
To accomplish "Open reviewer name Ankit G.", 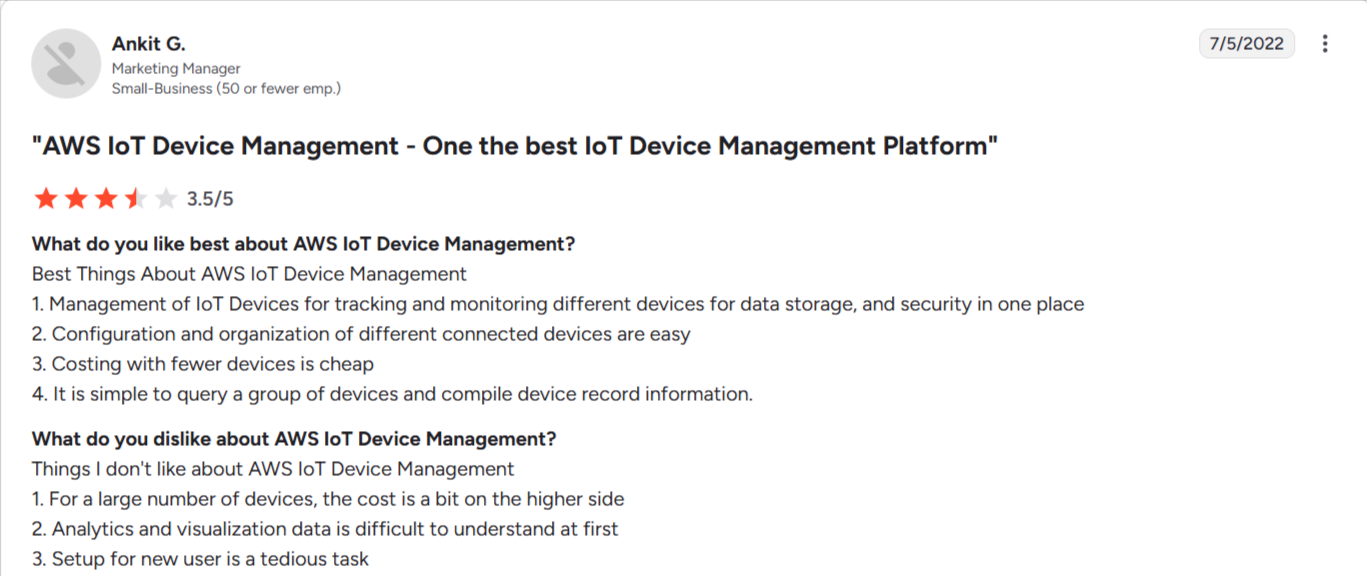I will point(149,44).
